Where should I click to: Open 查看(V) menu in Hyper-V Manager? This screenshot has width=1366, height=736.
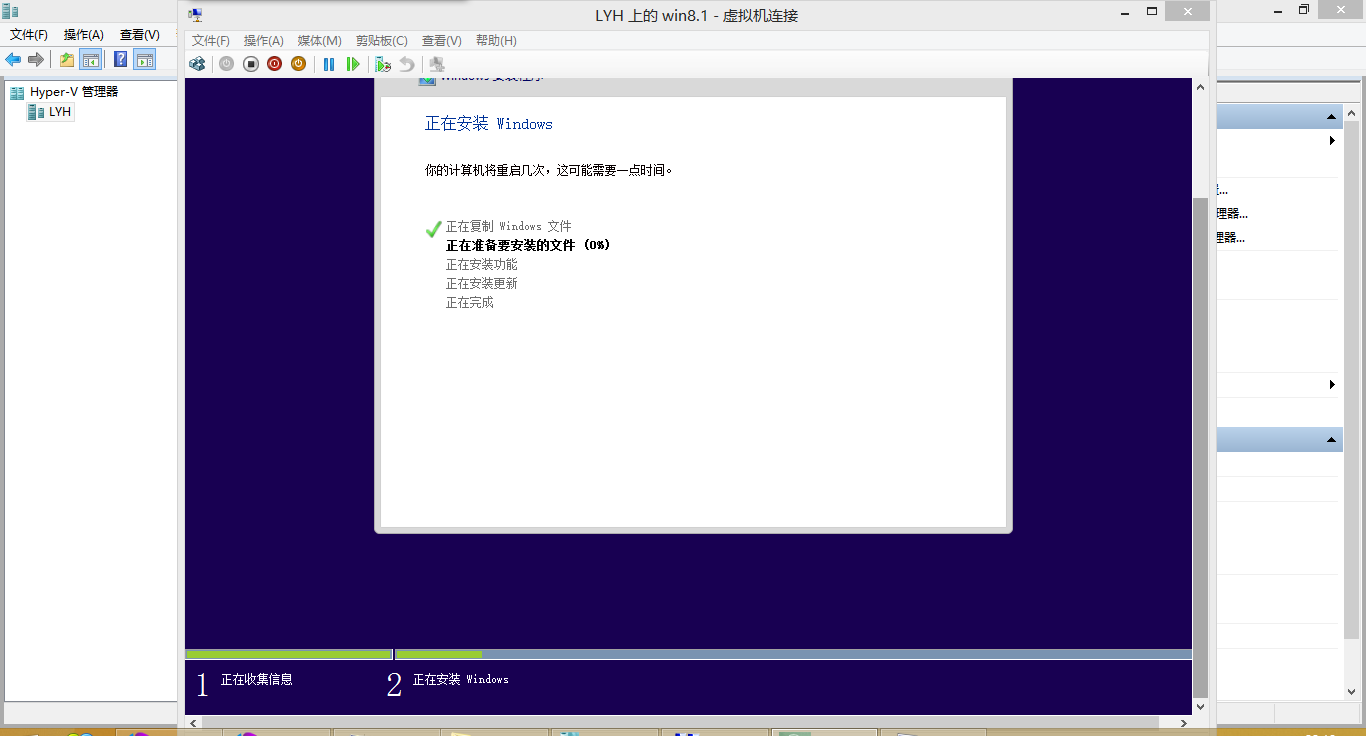[140, 35]
